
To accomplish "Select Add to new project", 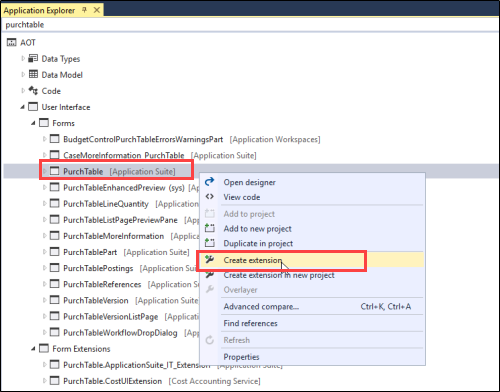I will pyautogui.click(x=257, y=229).
